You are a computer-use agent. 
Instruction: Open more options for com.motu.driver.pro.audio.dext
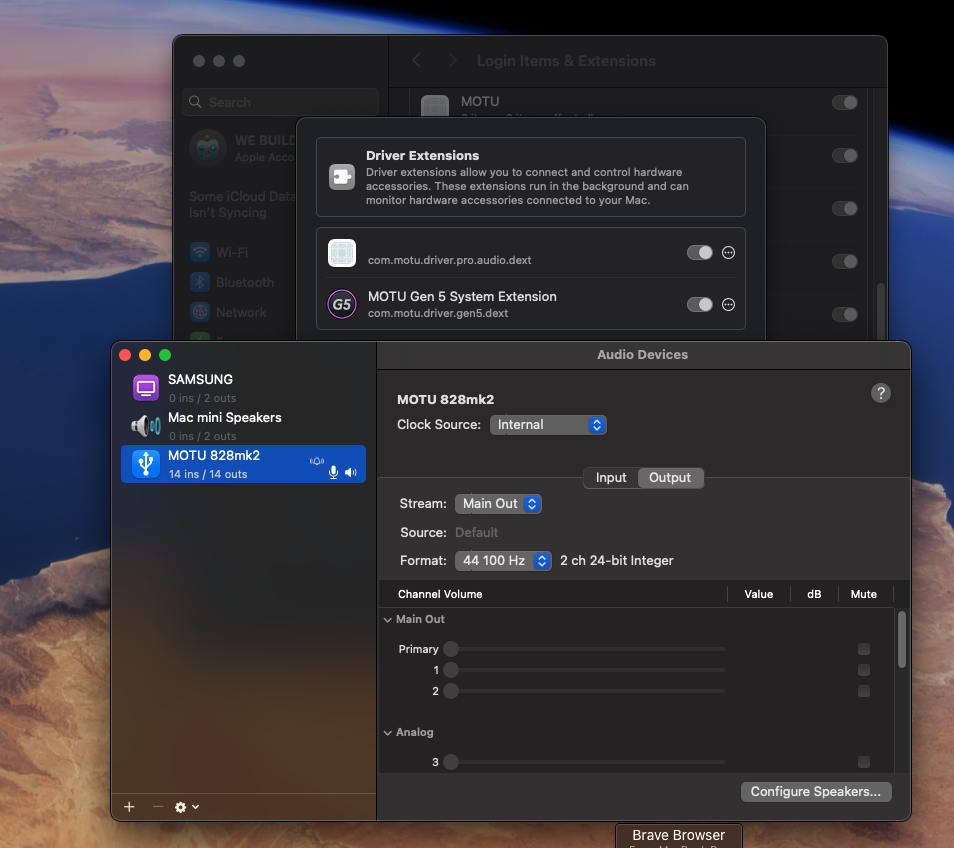click(728, 252)
